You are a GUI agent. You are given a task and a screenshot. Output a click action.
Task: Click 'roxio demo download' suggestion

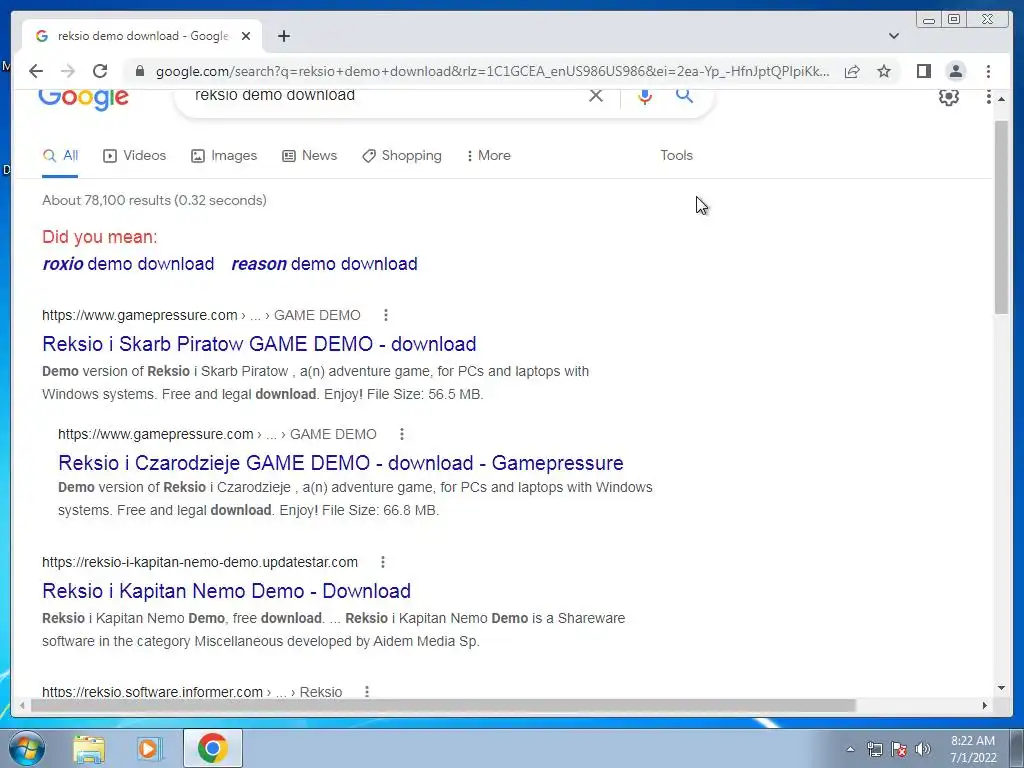(x=128, y=264)
